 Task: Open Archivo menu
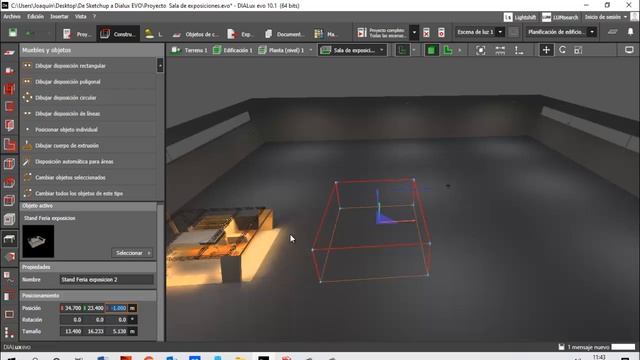coord(12,16)
